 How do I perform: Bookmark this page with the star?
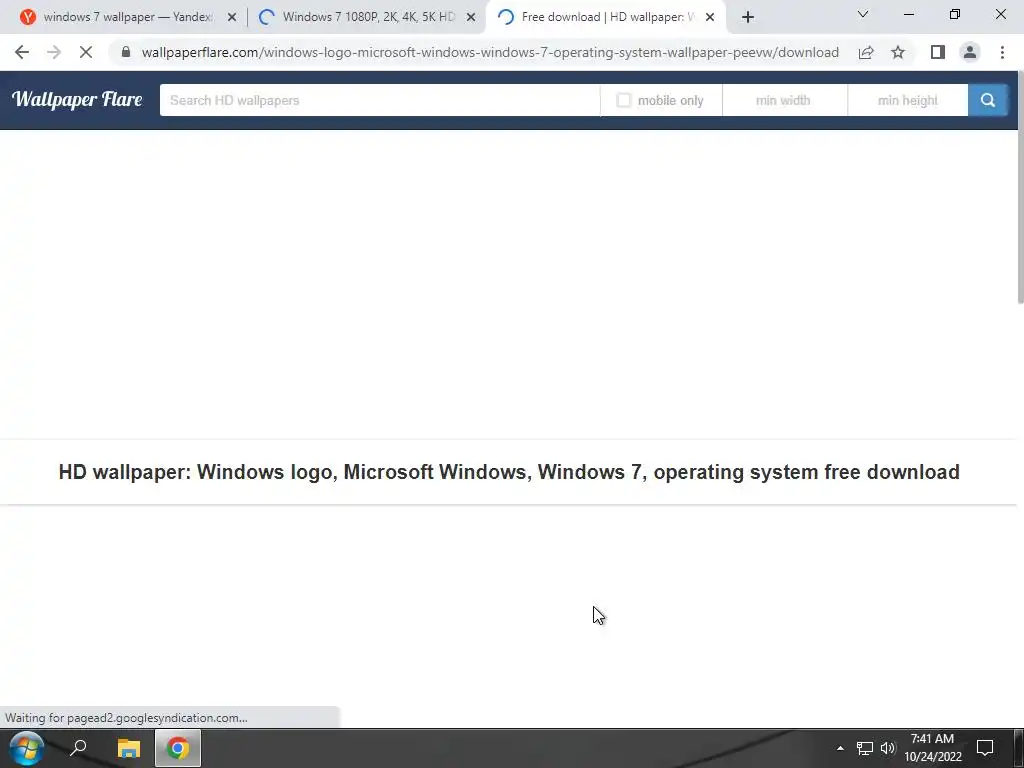click(898, 52)
